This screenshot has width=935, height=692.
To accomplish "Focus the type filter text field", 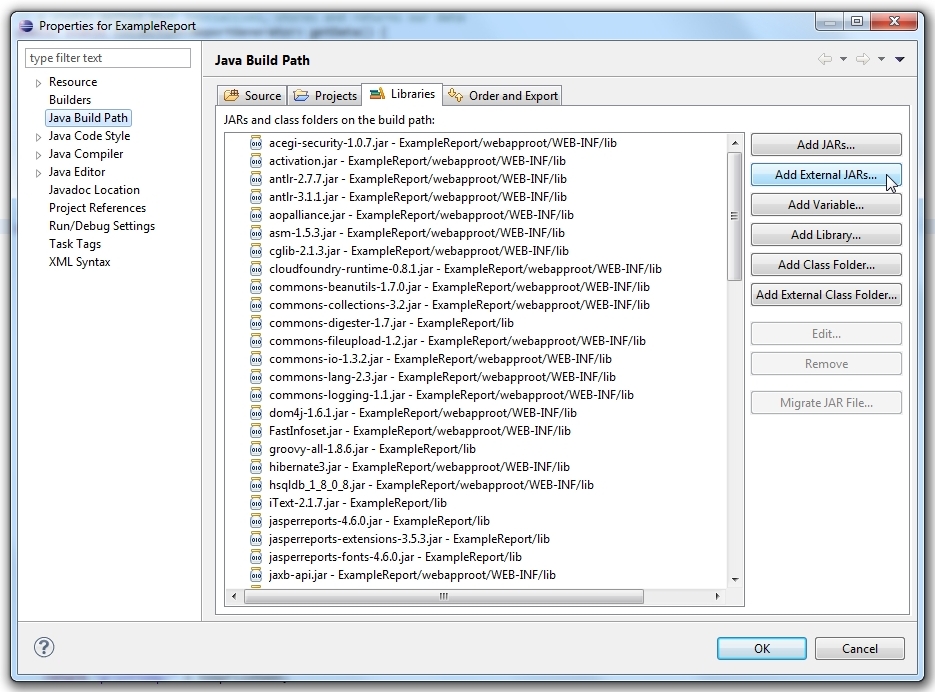I will click(x=108, y=58).
